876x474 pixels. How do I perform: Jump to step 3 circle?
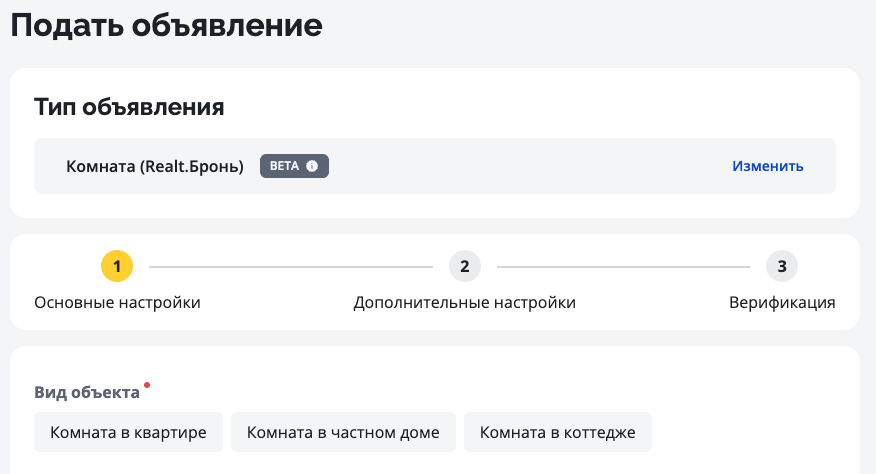coord(782,266)
